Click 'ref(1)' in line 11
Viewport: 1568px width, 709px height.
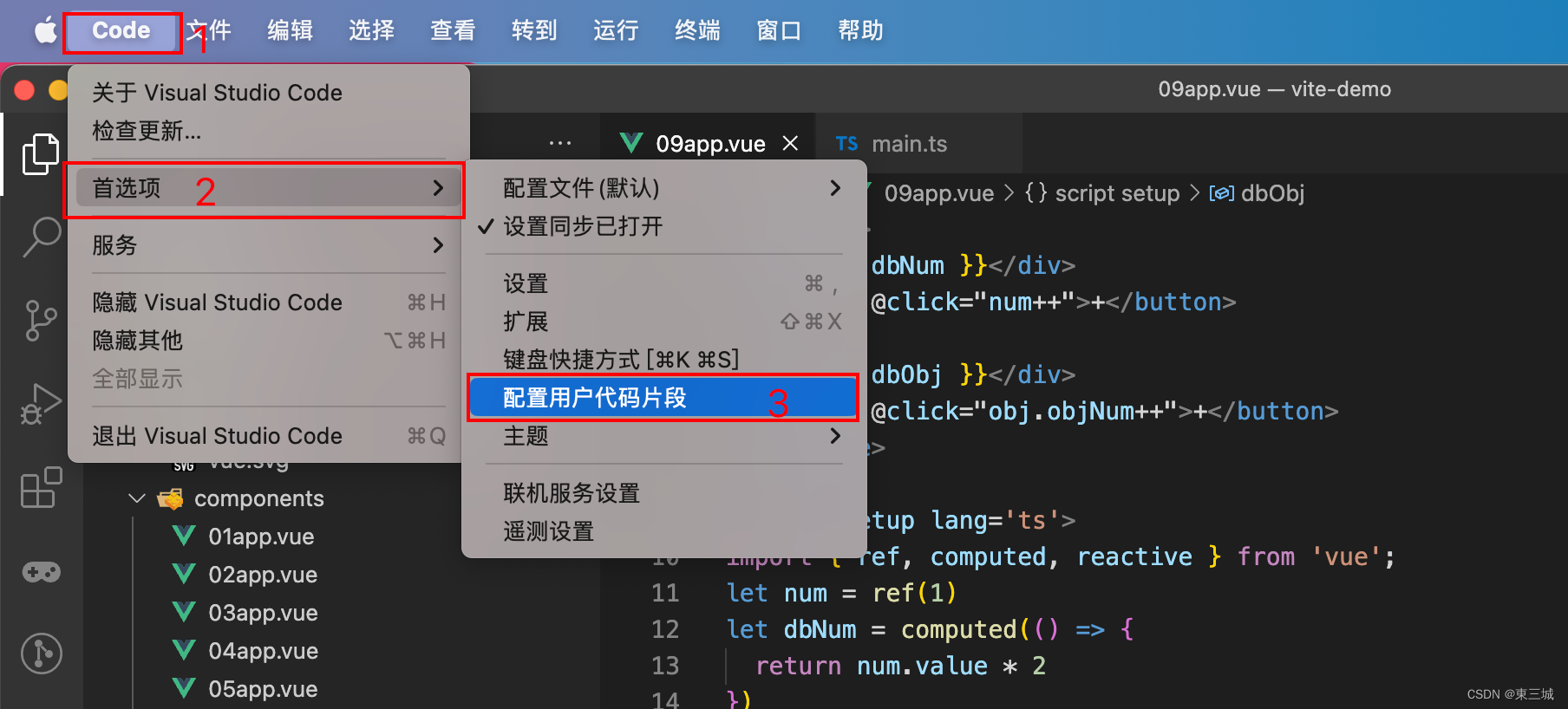[914, 593]
